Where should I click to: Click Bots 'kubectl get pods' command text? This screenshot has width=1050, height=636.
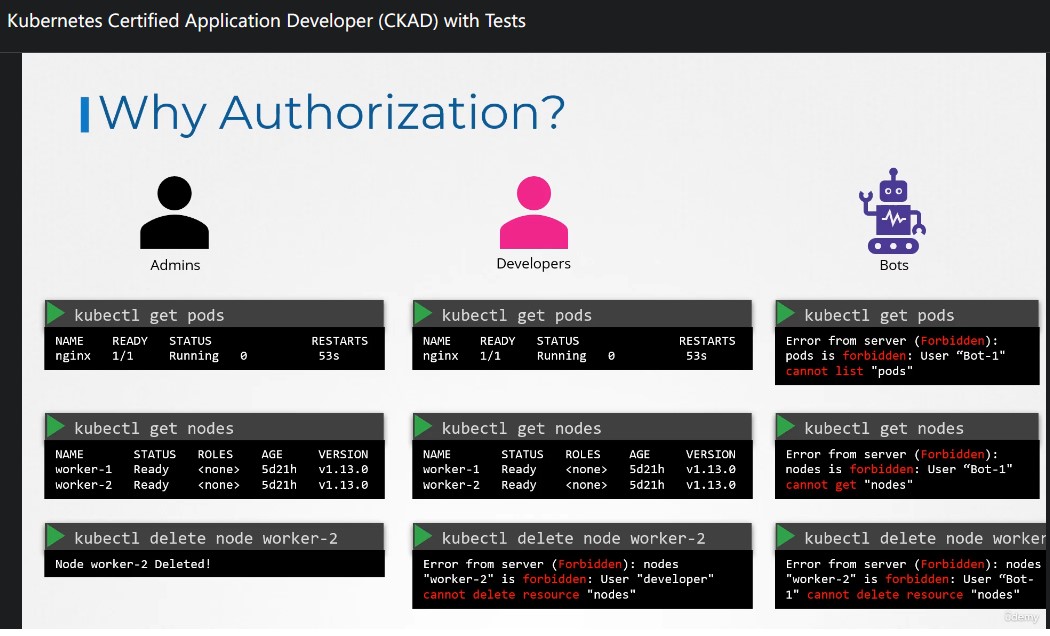point(879,315)
